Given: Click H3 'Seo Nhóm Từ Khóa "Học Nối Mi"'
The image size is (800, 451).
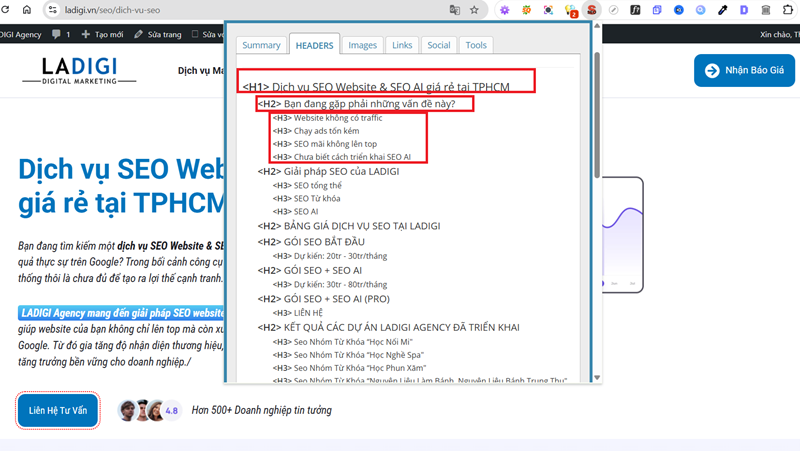Looking at the screenshot, I should click(x=343, y=342).
